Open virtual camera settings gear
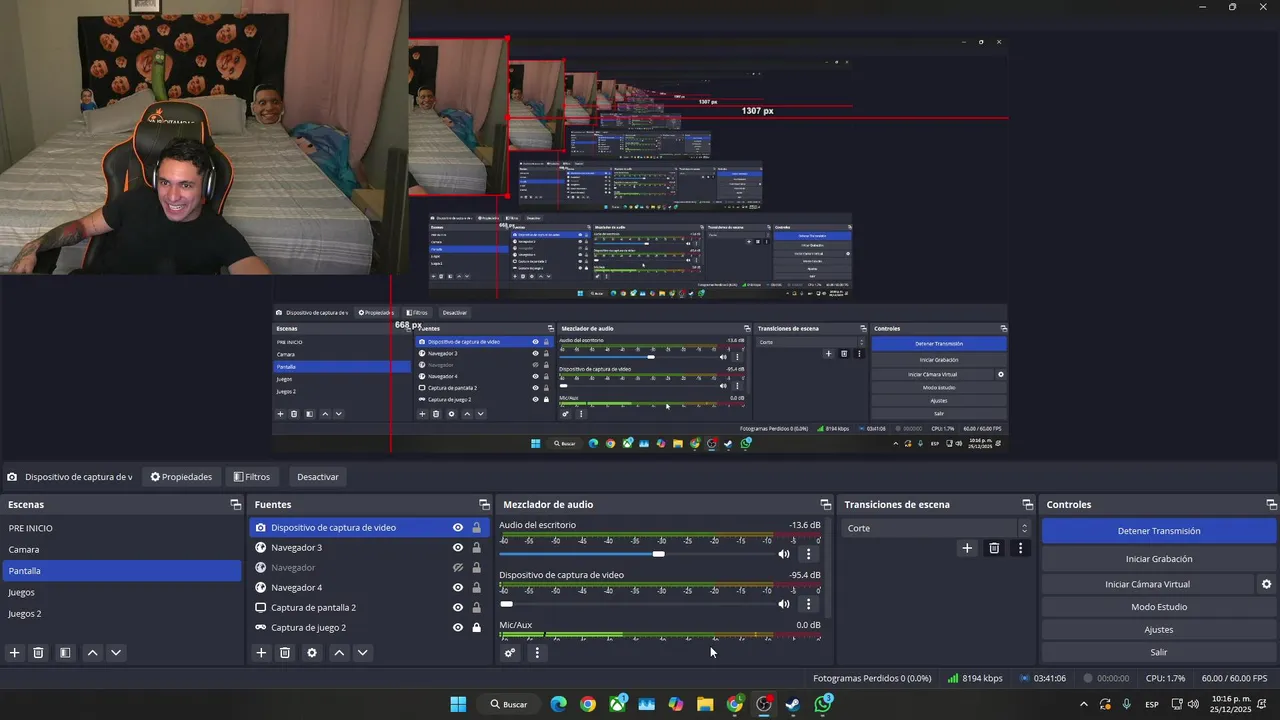Image resolution: width=1280 pixels, height=720 pixels. pos(1266,584)
